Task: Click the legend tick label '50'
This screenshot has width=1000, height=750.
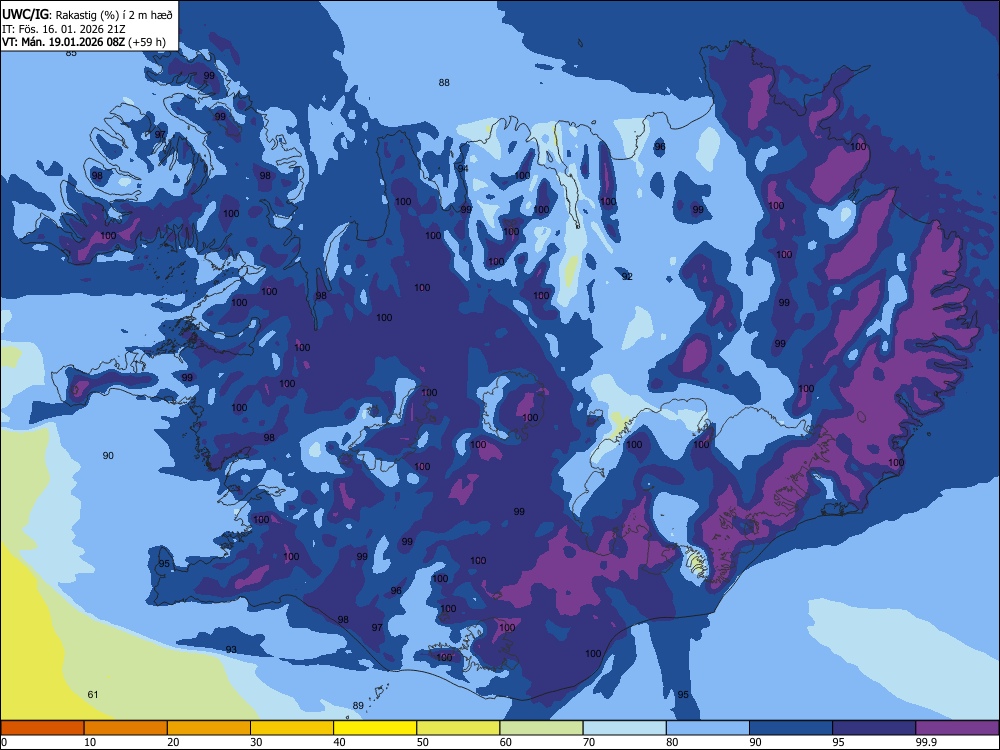Action: tap(423, 742)
